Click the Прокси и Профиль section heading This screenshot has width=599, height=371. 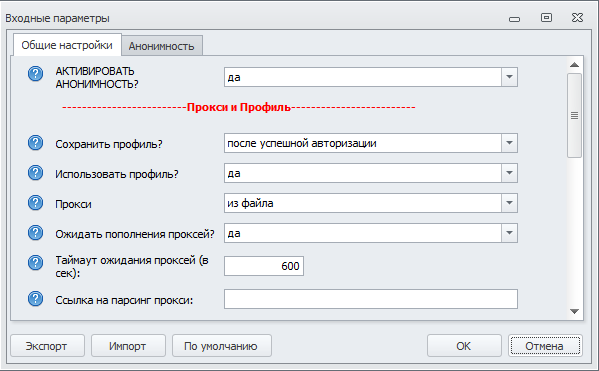coord(239,107)
